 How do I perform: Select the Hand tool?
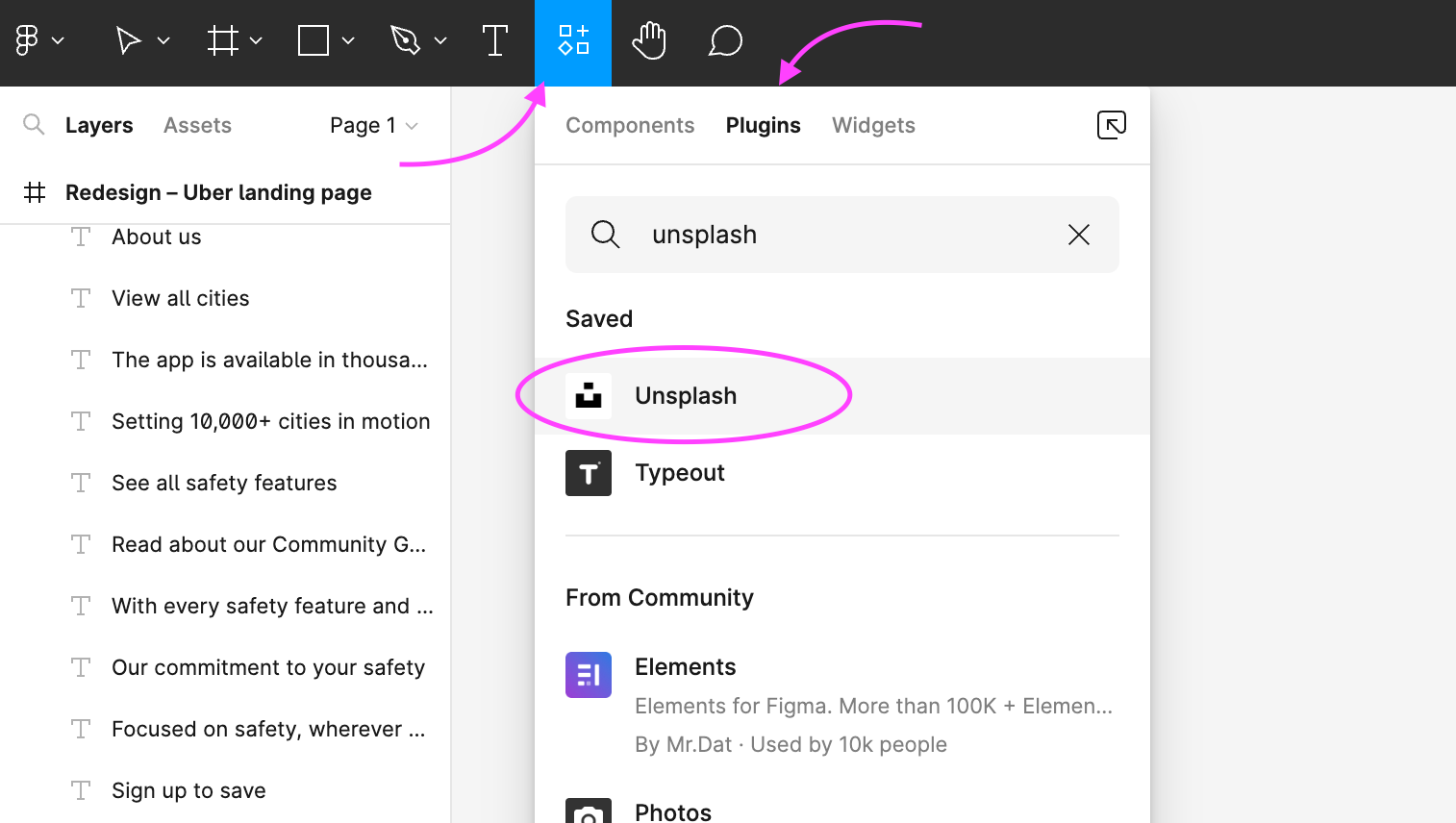649,40
